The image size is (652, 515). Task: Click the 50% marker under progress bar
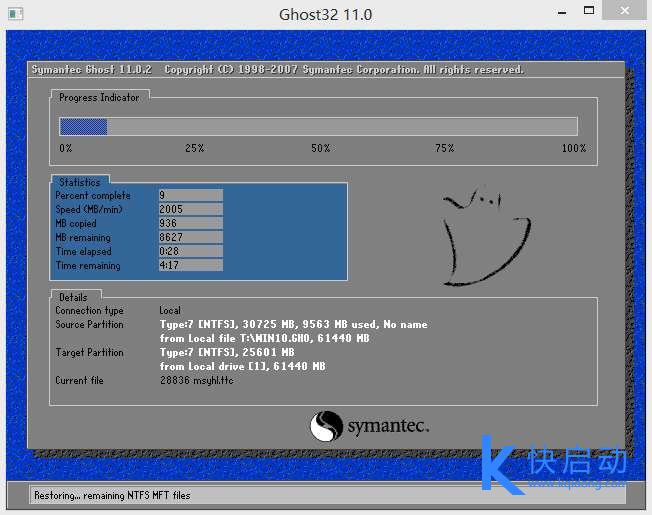coord(320,149)
